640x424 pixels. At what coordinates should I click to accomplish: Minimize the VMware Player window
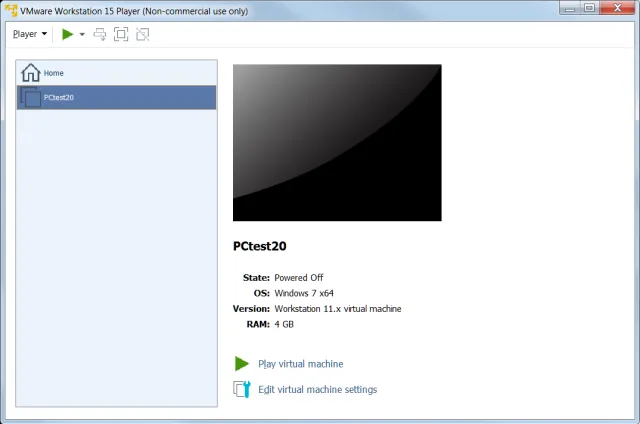[x=570, y=8]
